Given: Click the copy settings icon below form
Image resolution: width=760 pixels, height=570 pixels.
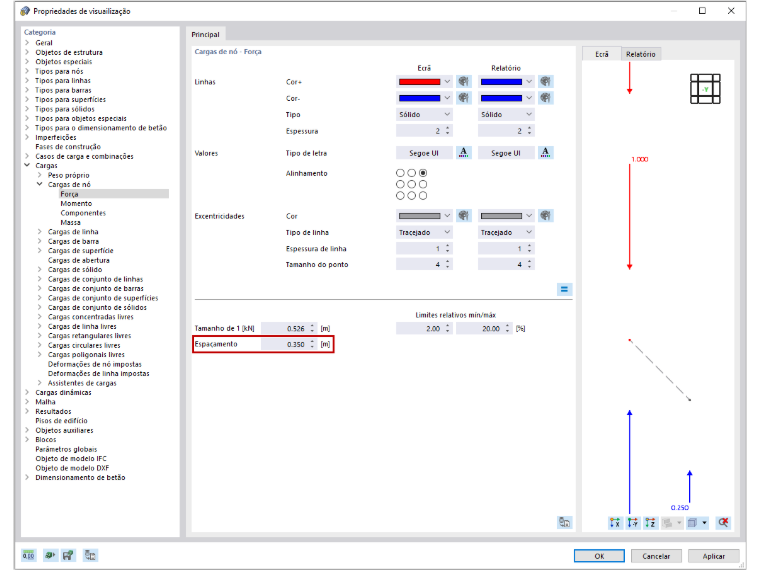Looking at the screenshot, I should click(564, 522).
